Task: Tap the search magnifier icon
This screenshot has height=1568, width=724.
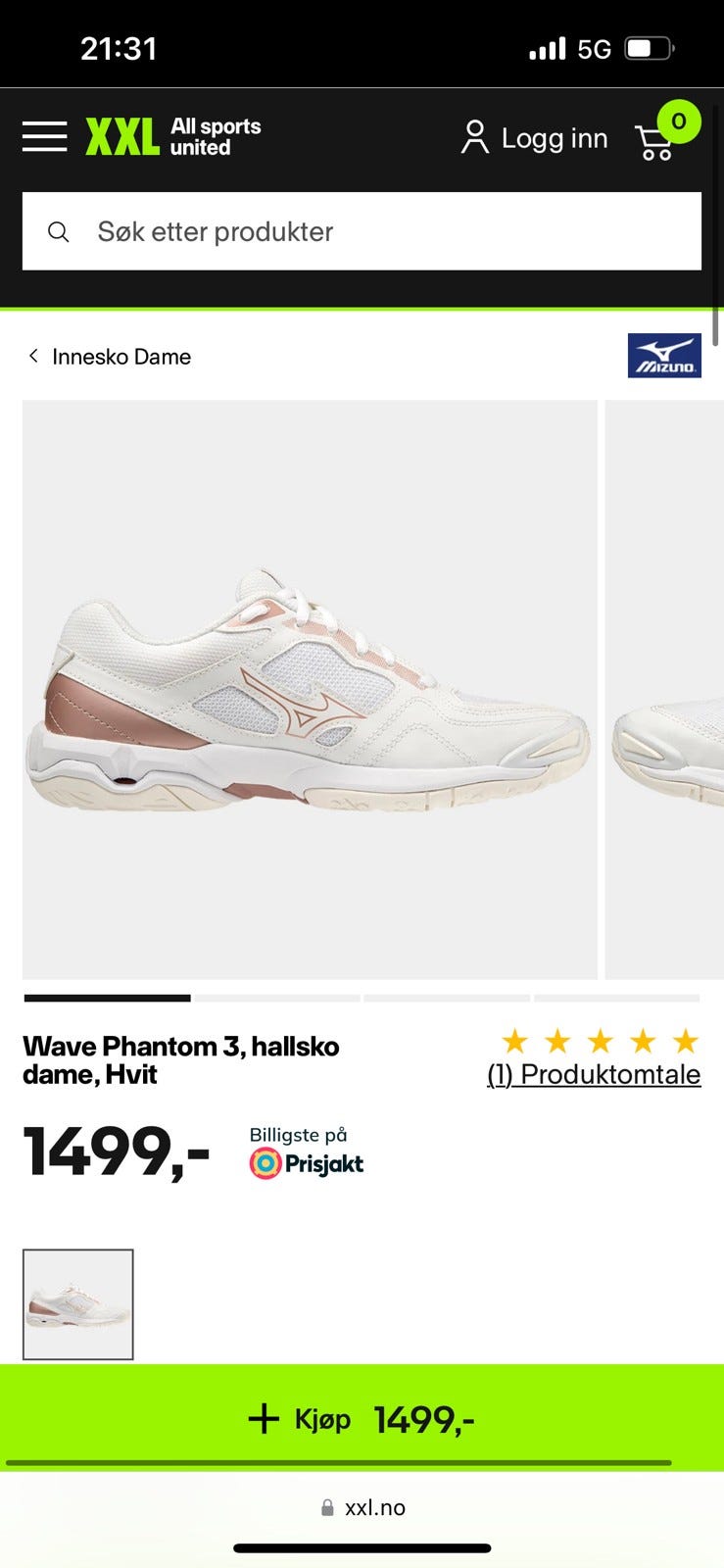Action: pyautogui.click(x=59, y=232)
